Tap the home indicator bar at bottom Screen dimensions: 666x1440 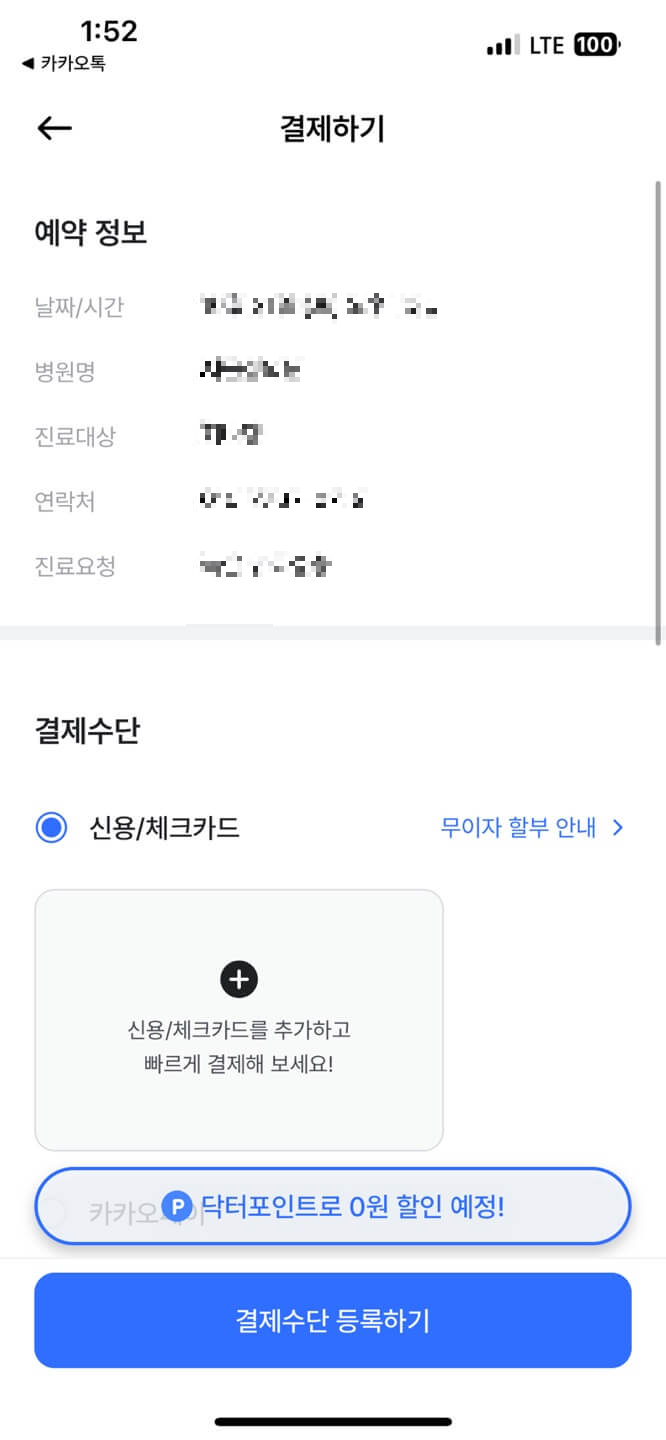332,1419
